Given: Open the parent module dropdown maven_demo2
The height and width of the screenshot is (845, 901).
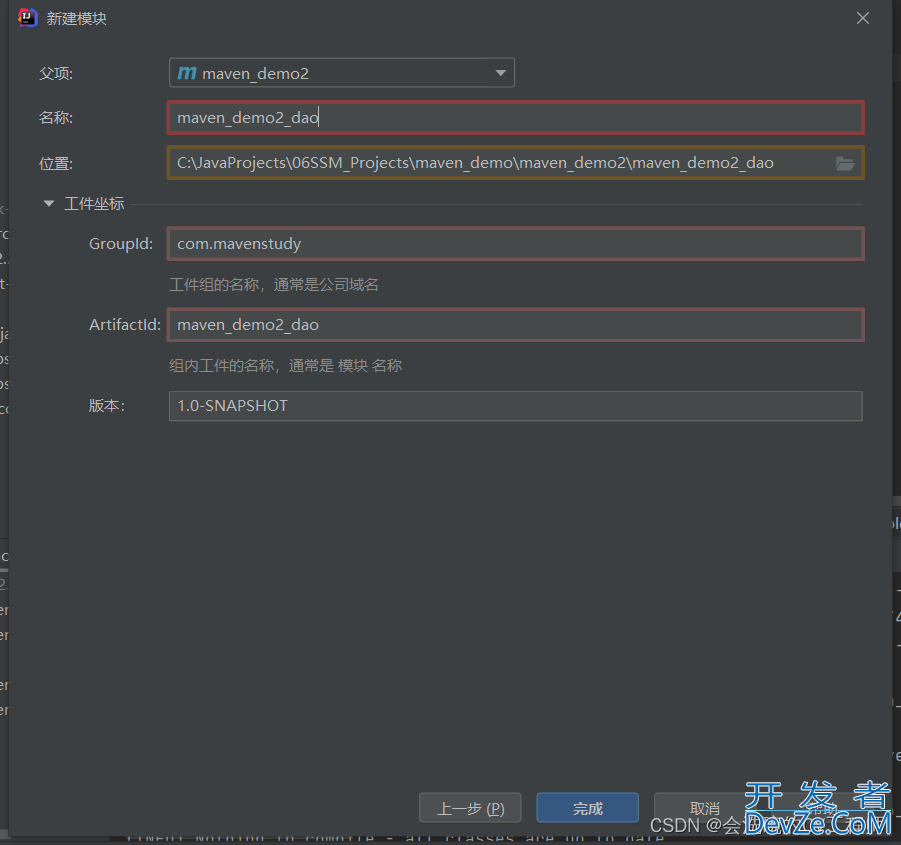Looking at the screenshot, I should click(341, 73).
